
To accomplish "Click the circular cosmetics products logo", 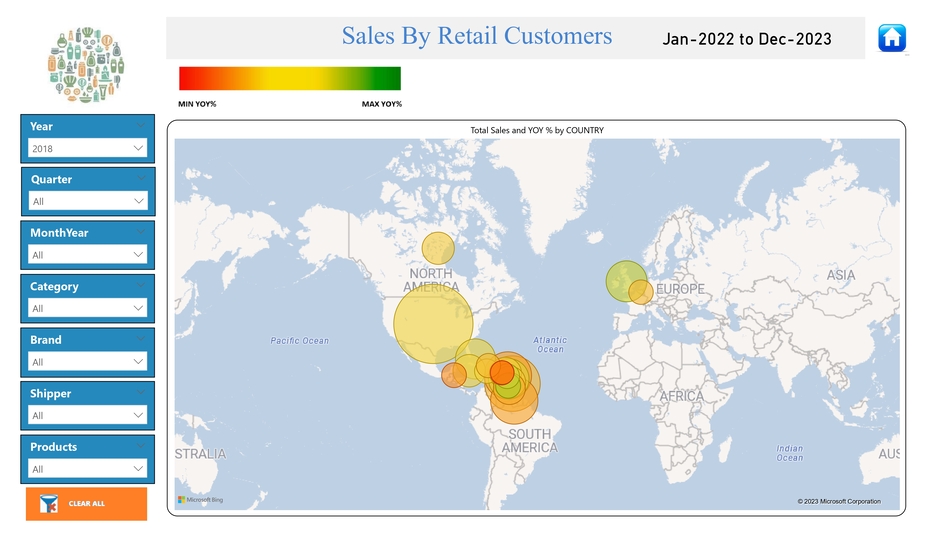I will (x=87, y=64).
